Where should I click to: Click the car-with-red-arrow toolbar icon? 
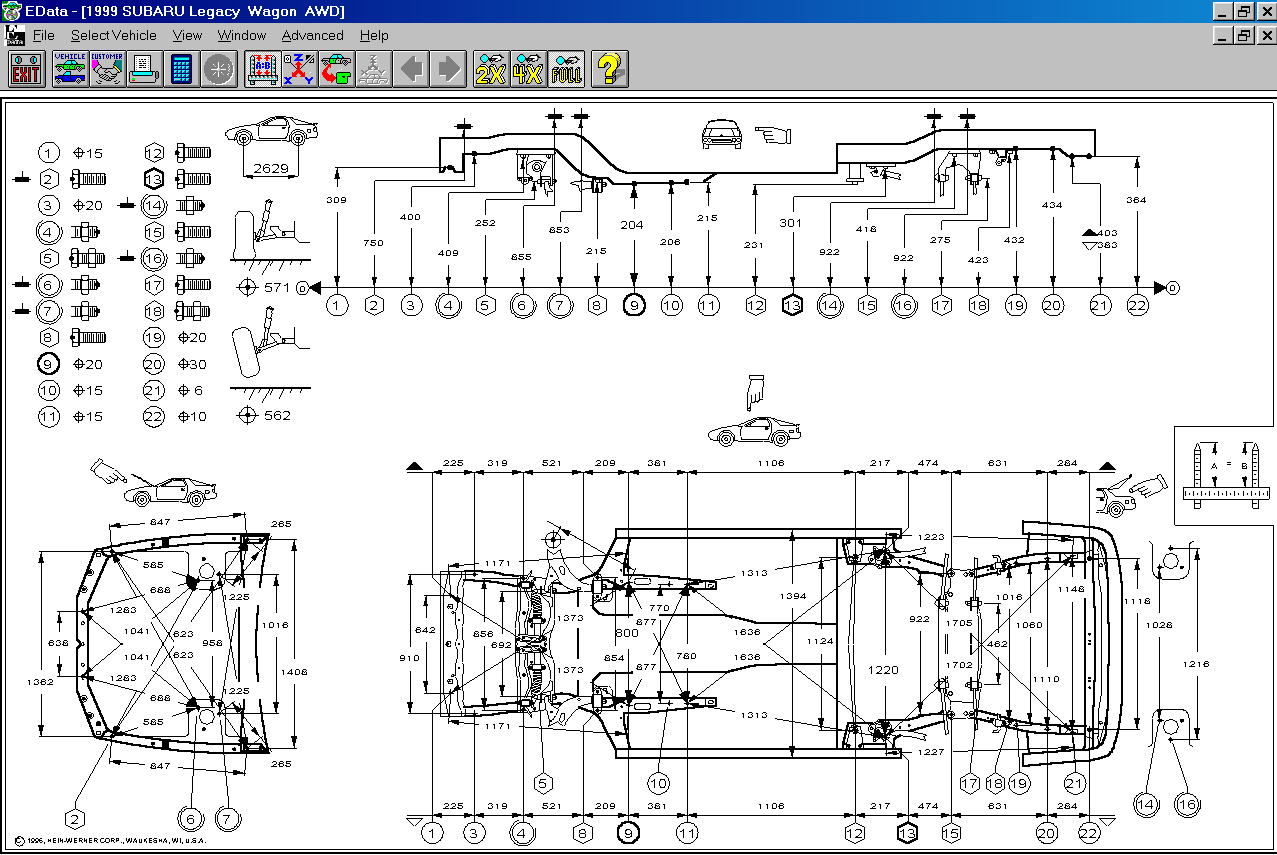336,69
